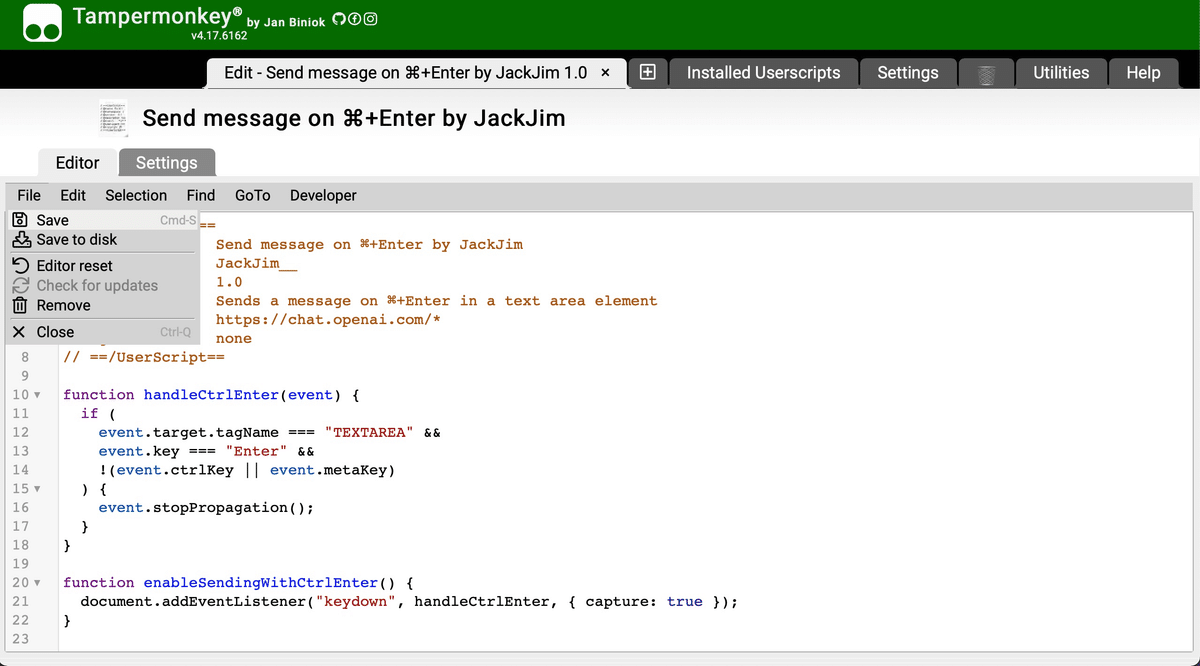Click the "Enter" string on line 13
This screenshot has width=1200, height=666.
click(x=257, y=451)
